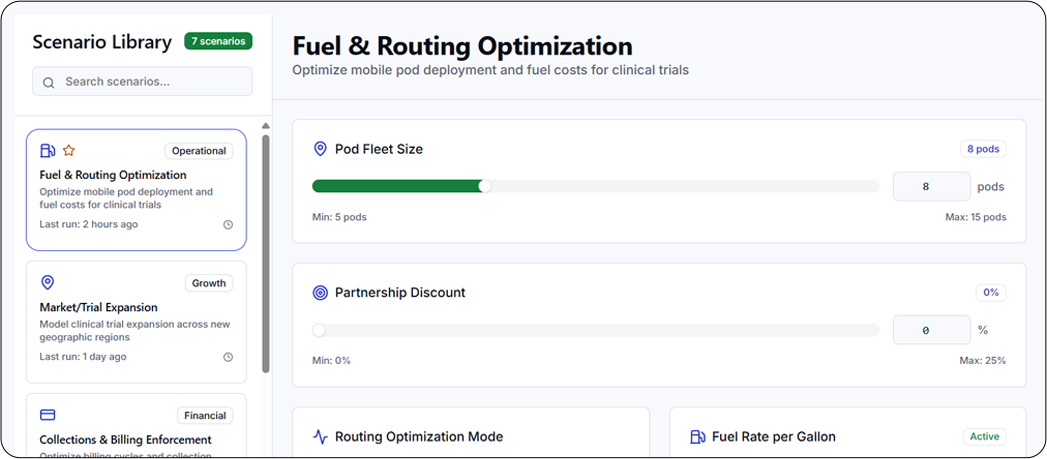The height and width of the screenshot is (459, 1047).
Task: Click the magnifier icon in the search box
Action: coord(49,82)
